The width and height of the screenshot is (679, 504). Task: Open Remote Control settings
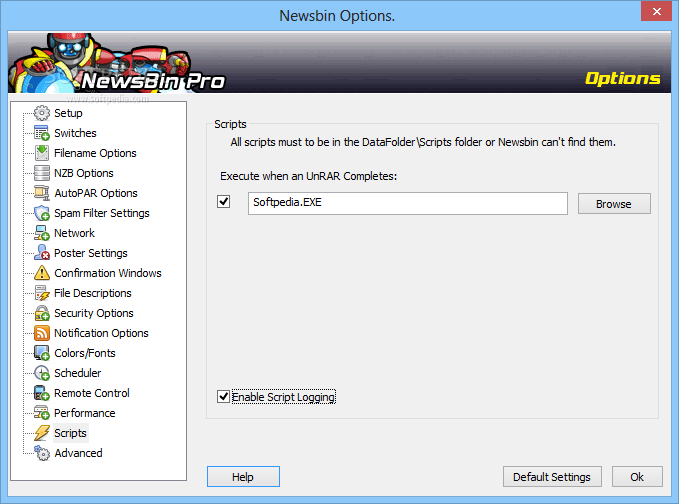[x=91, y=393]
